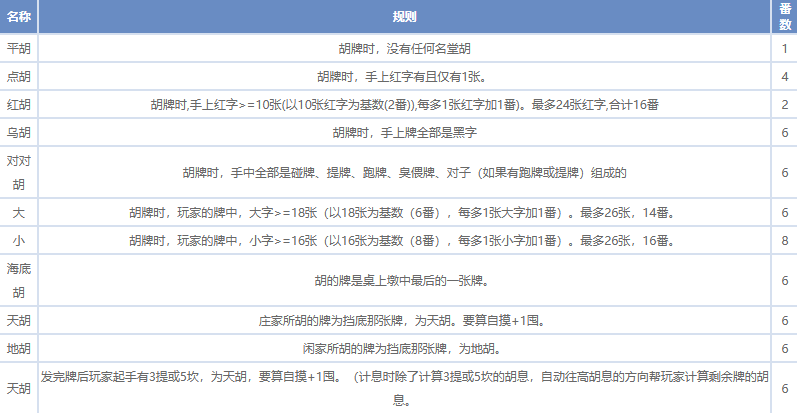797x413 pixels.
Task: Click the 红胡 rule mentioning 24张红字
Action: click(x=405, y=104)
